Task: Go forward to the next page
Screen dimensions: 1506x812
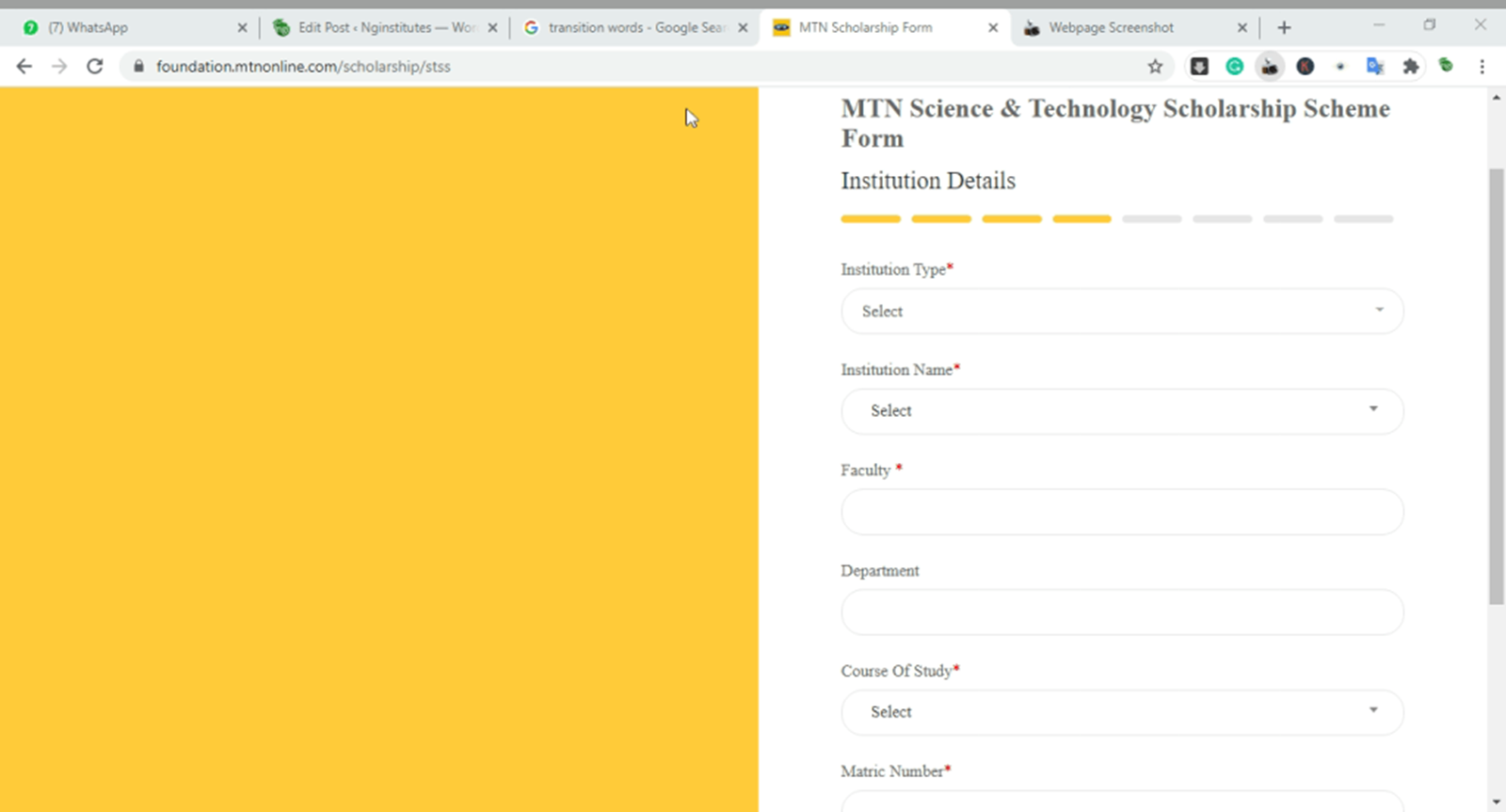Action: pos(59,66)
